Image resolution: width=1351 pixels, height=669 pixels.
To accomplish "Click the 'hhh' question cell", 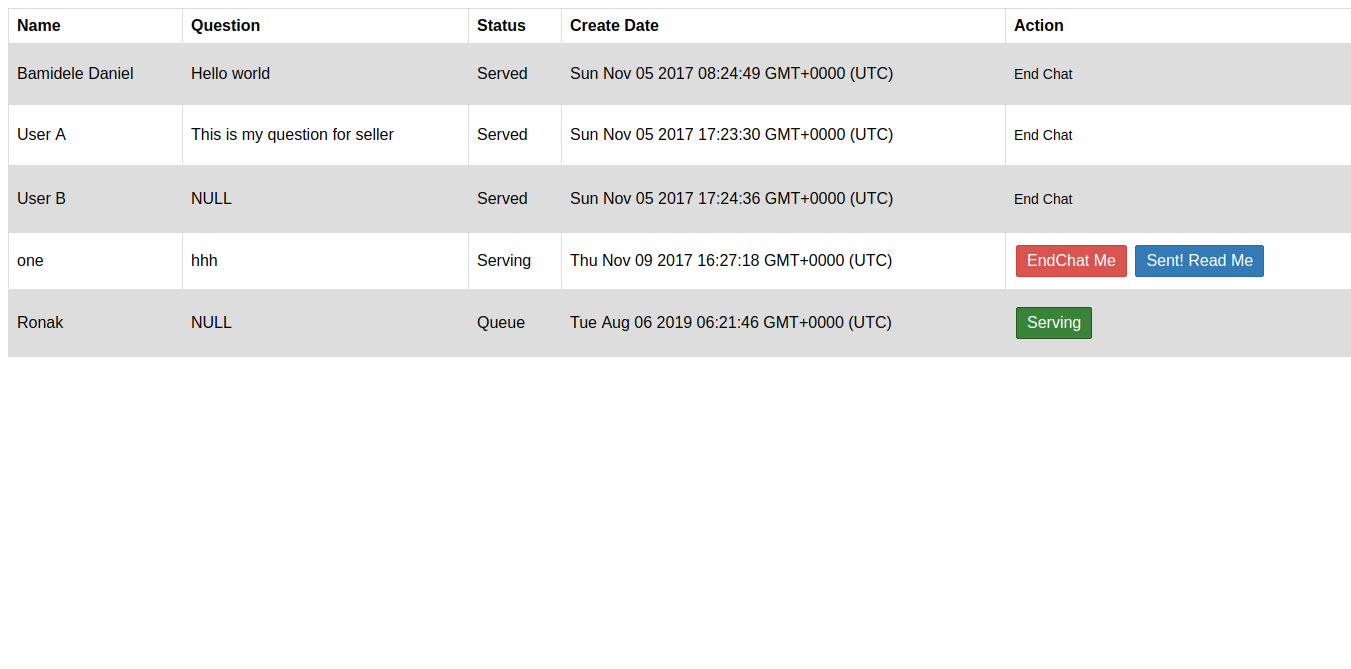I will point(204,261).
